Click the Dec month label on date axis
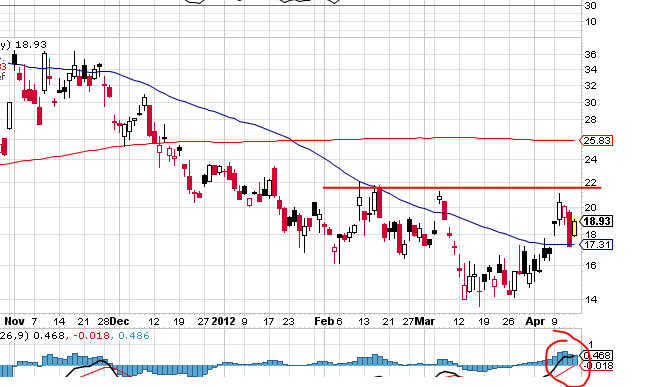 tap(119, 321)
